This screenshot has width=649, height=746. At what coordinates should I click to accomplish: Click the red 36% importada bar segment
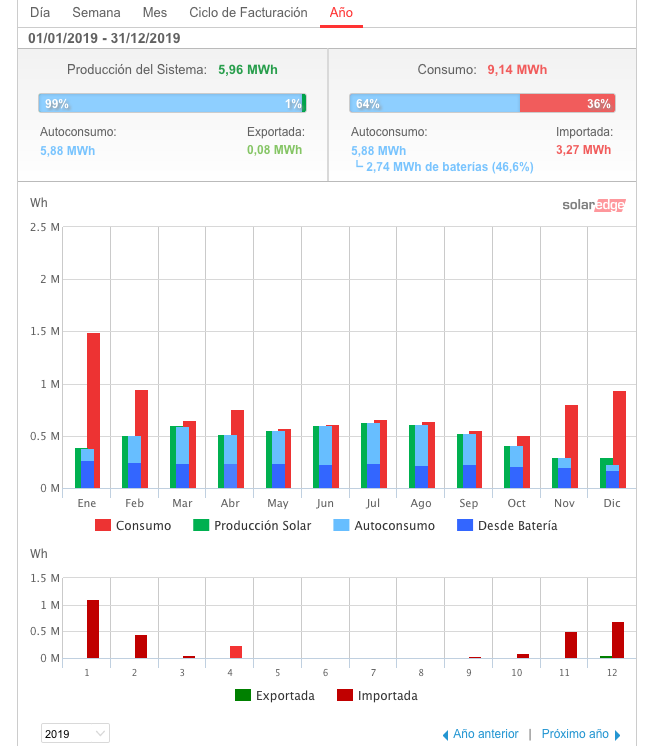(x=567, y=103)
